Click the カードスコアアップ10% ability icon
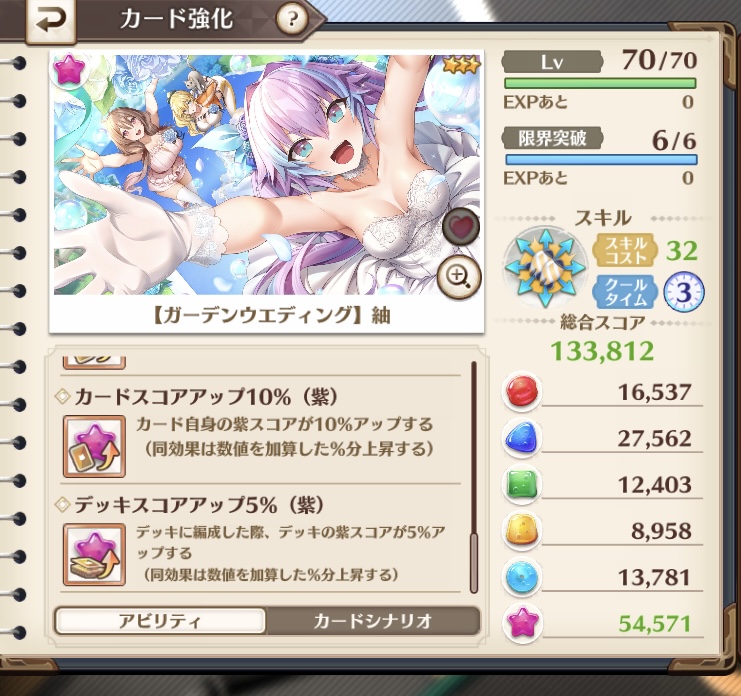 pos(95,446)
